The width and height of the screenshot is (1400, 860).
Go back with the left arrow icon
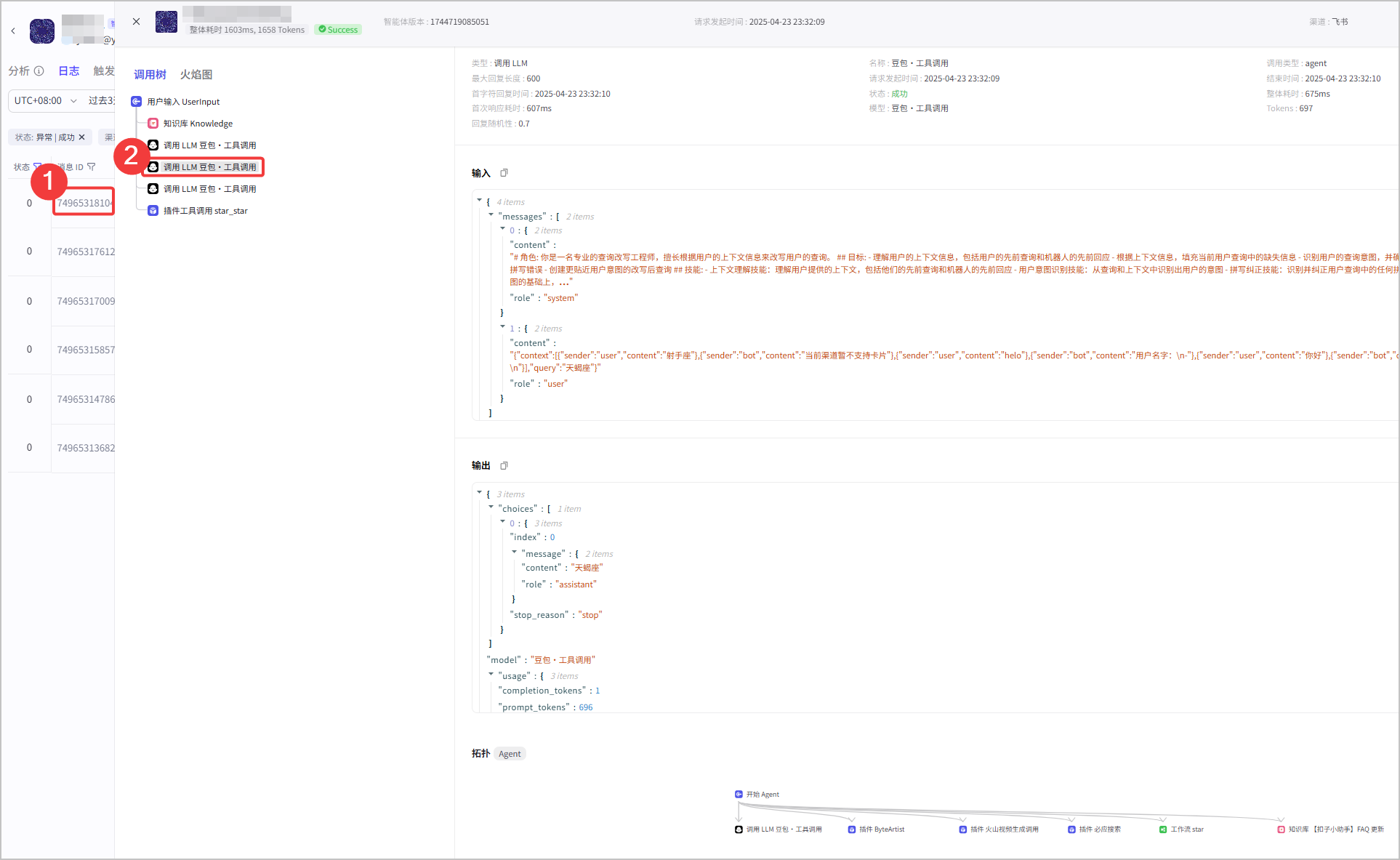(x=13, y=31)
